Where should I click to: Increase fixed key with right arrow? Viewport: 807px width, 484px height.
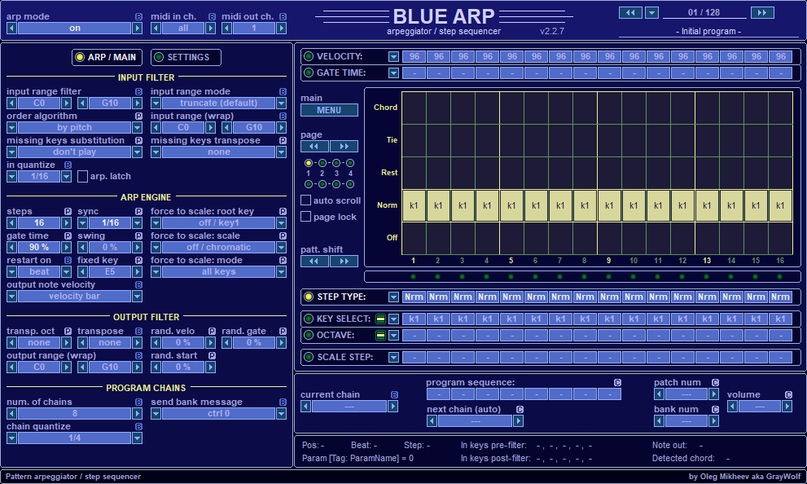137,272
